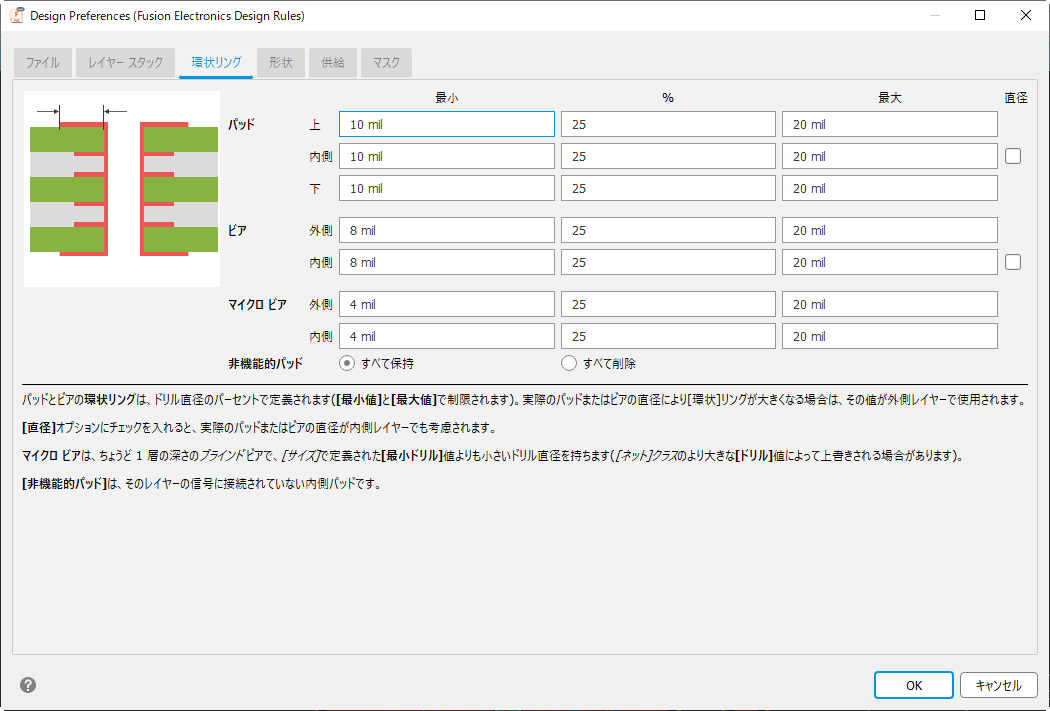Click the マイクロ ビア 外側 percent field
Screen dimensions: 1050x711
(668, 304)
